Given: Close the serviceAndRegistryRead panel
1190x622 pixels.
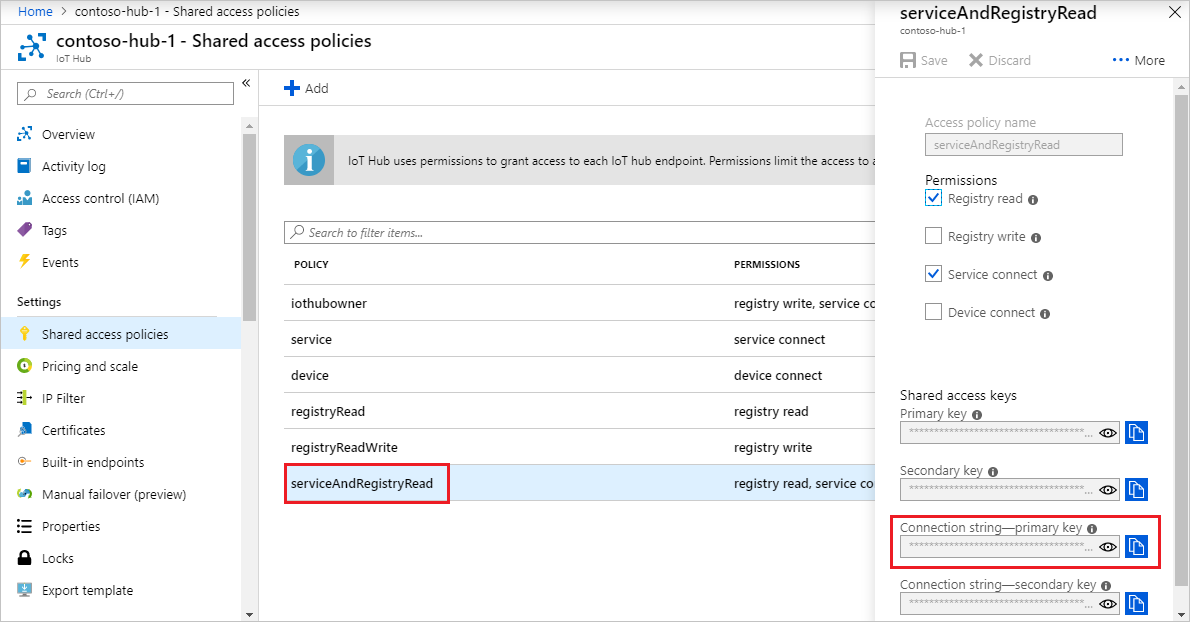Looking at the screenshot, I should pyautogui.click(x=1174, y=12).
